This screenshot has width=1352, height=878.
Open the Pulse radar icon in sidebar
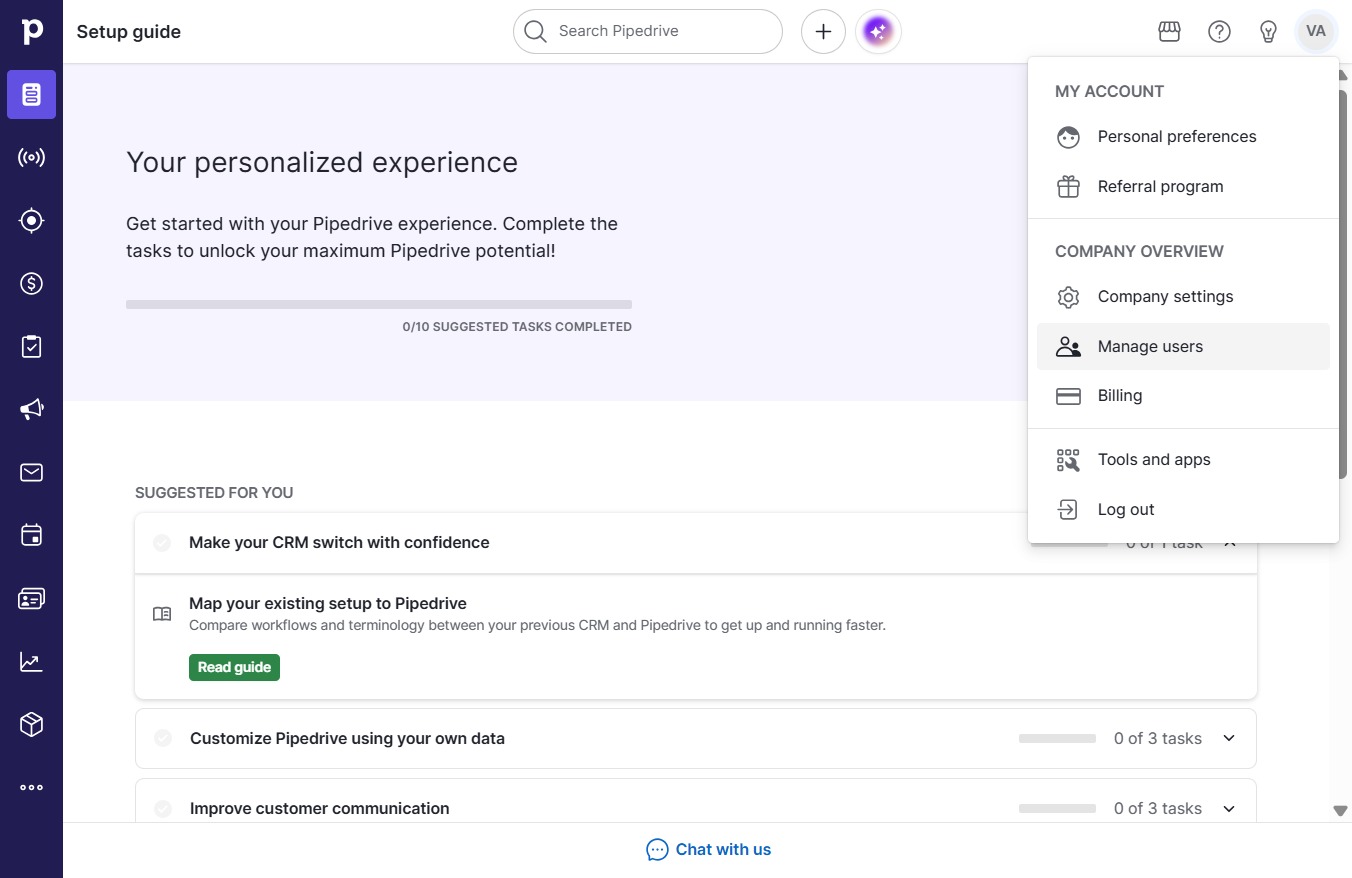coord(31,158)
